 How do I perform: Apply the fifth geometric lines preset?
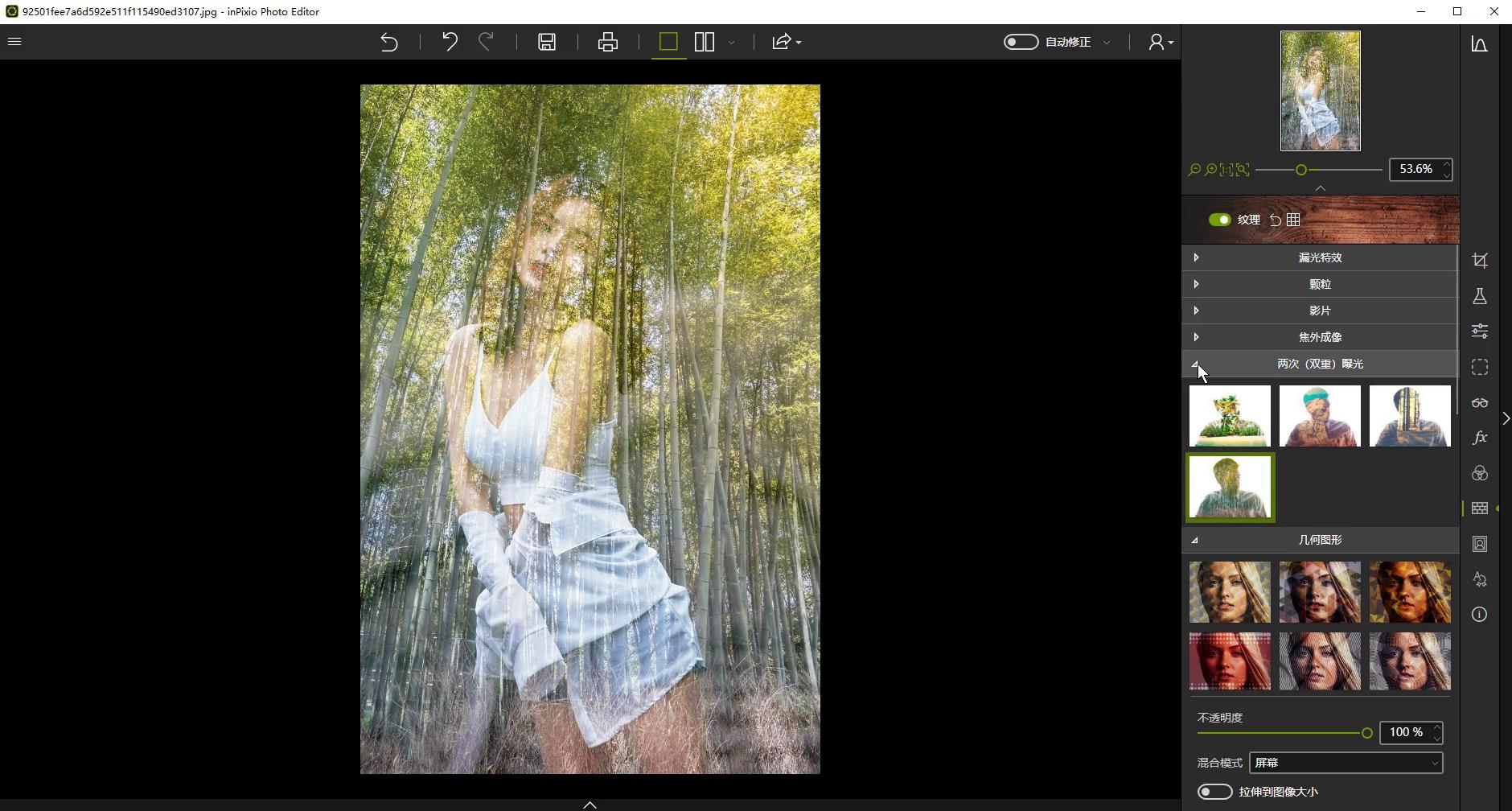(x=1320, y=661)
